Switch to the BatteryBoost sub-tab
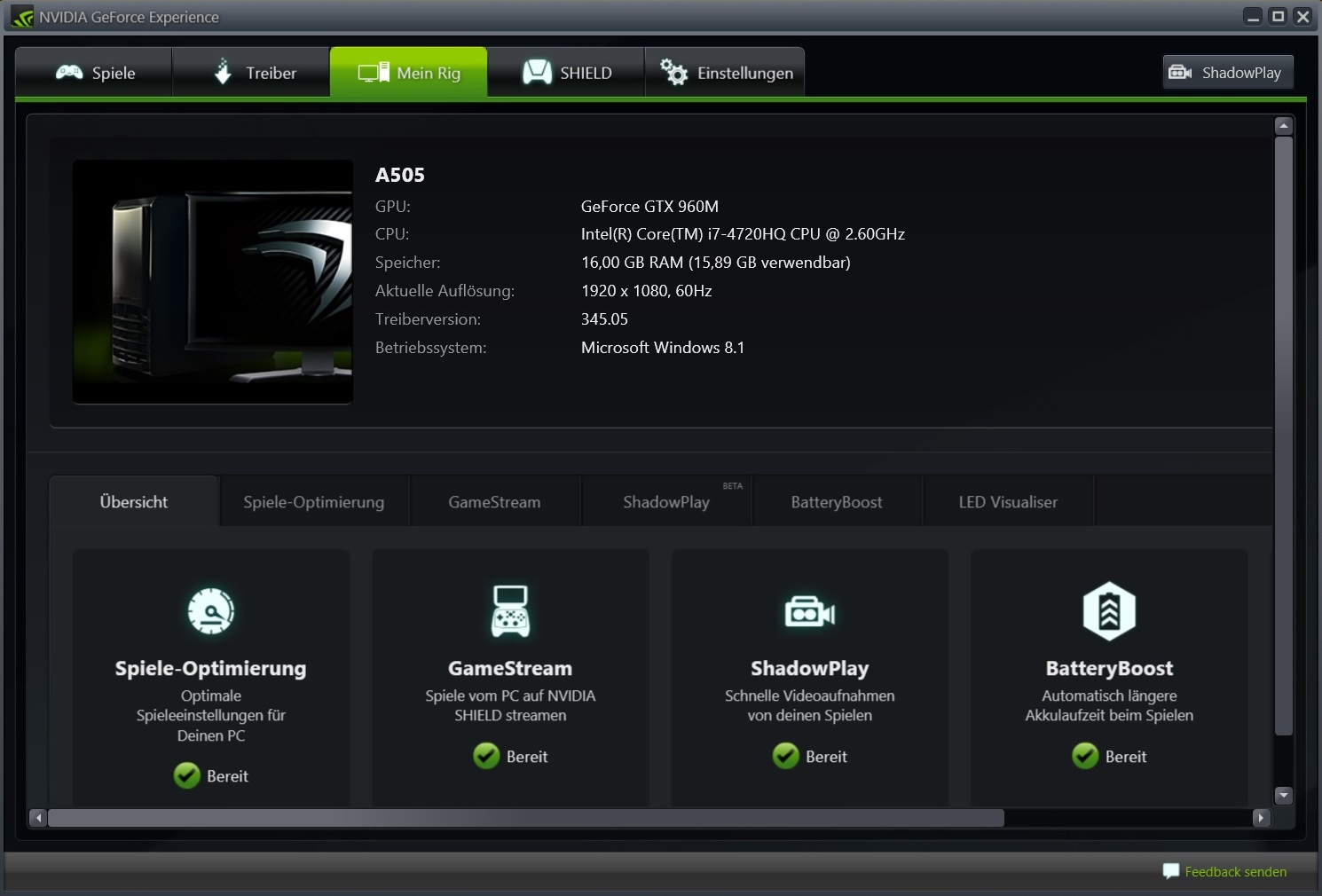 [837, 502]
